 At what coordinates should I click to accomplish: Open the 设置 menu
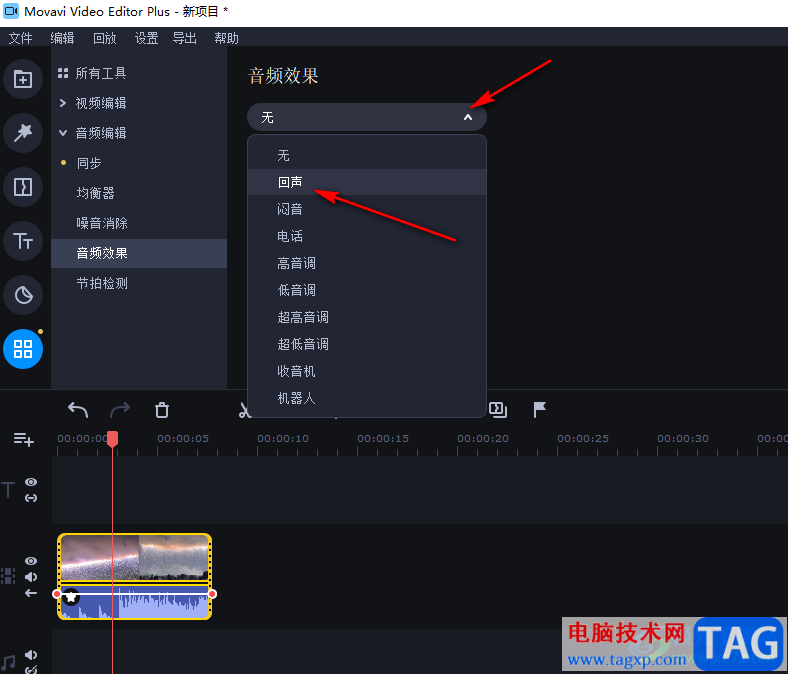click(x=146, y=38)
